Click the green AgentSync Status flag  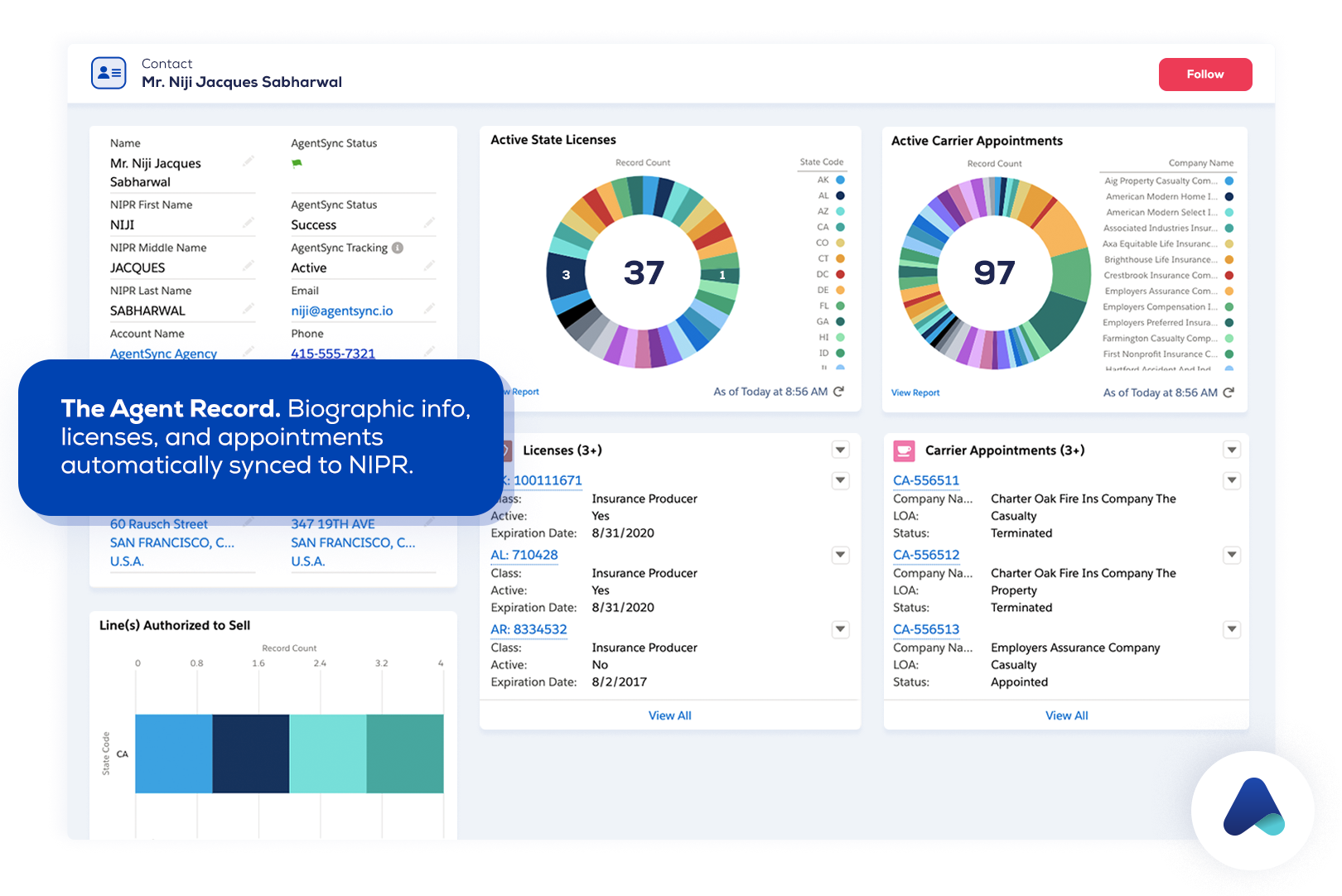[x=297, y=163]
